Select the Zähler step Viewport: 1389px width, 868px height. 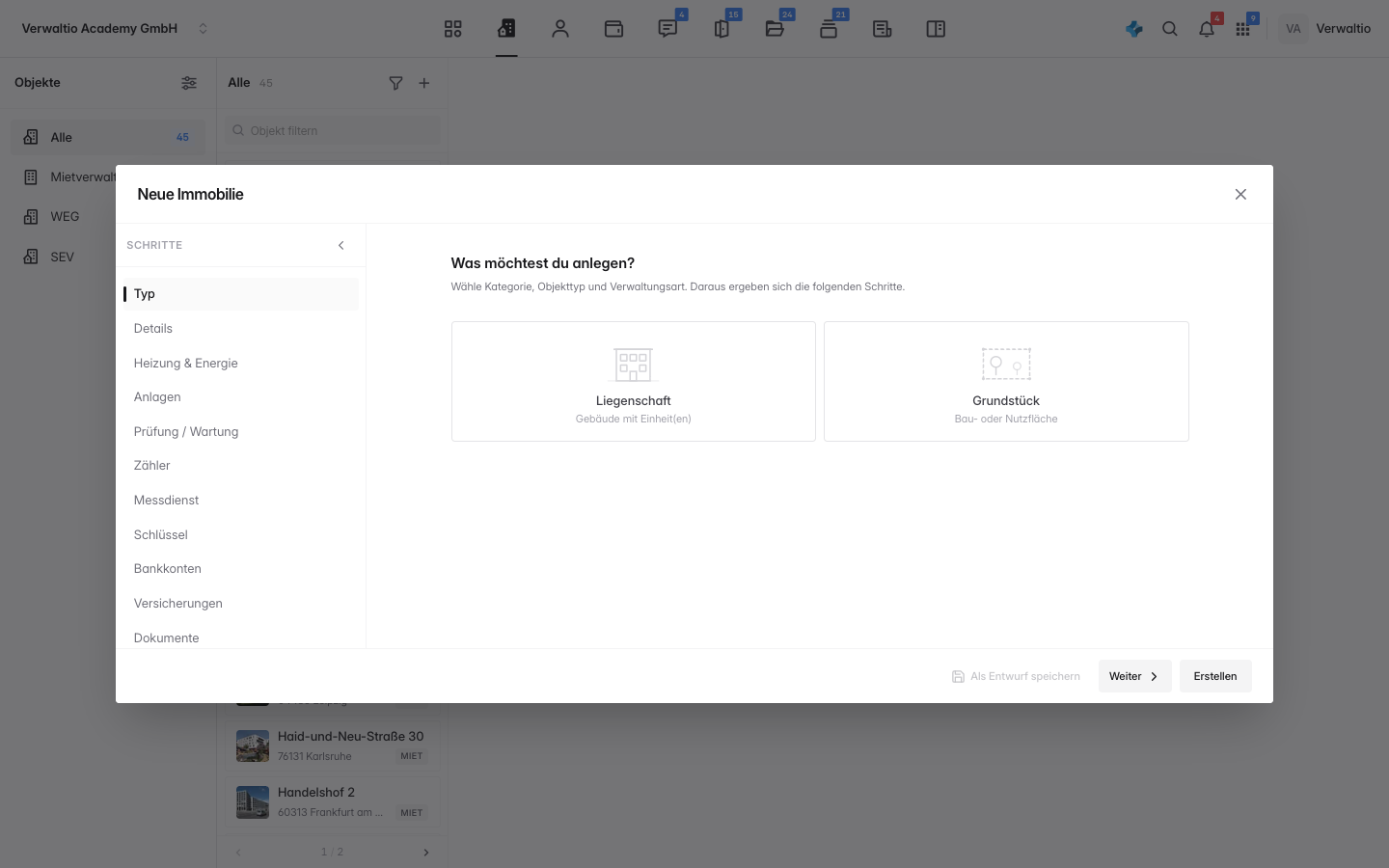pyautogui.click(x=240, y=466)
